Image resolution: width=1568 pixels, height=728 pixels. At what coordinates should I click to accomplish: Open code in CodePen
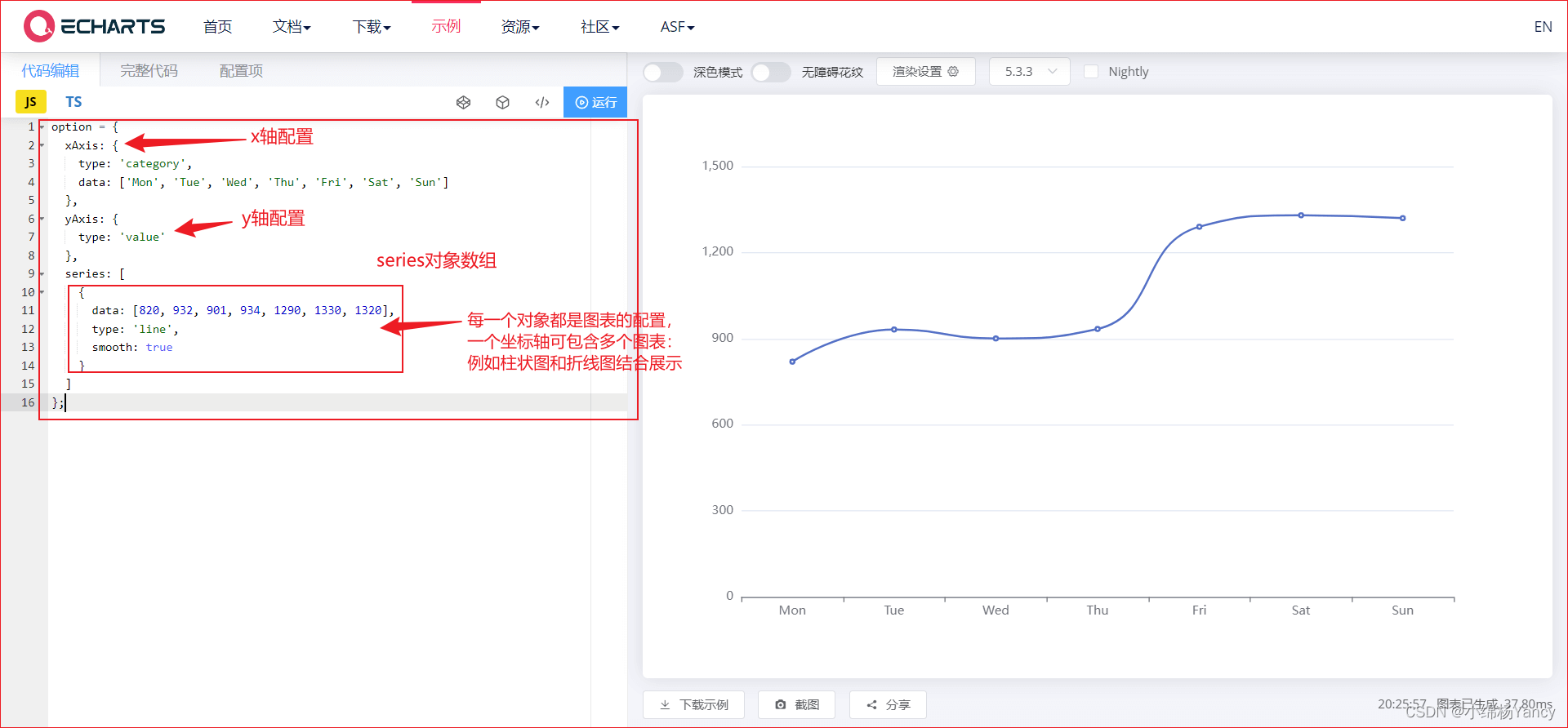click(x=463, y=102)
